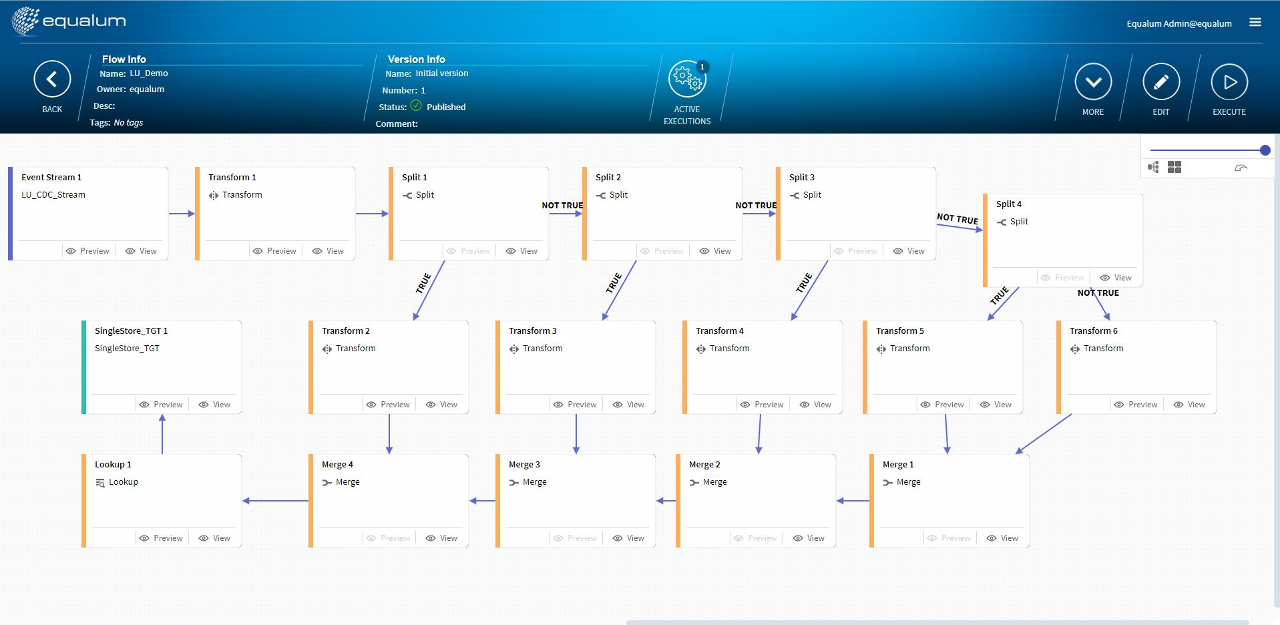Click the Transform icon in Transform 1 node
The image size is (1280, 625).
pyautogui.click(x=213, y=195)
